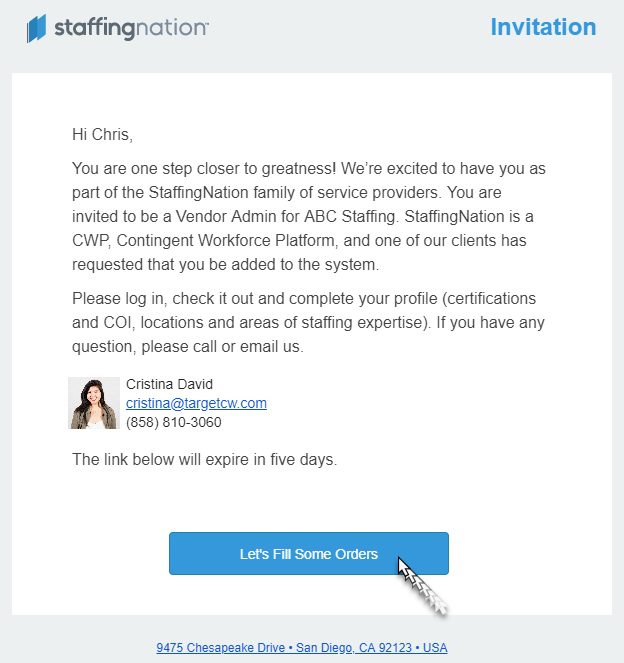Select the Invitation heading
Screen dimensions: 624x663
[x=543, y=27]
